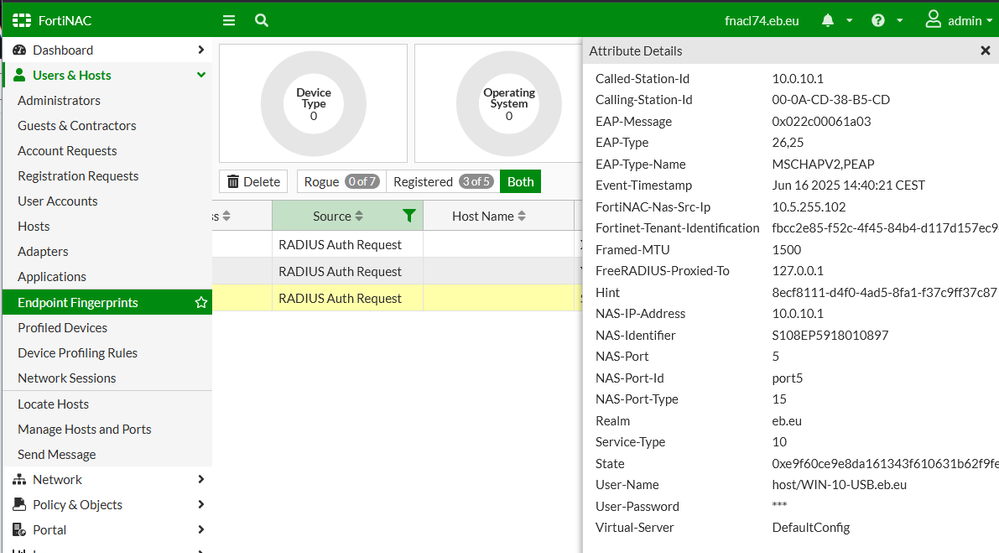The height and width of the screenshot is (553, 999).
Task: Open the Profiled Devices page
Action: [x=62, y=327]
